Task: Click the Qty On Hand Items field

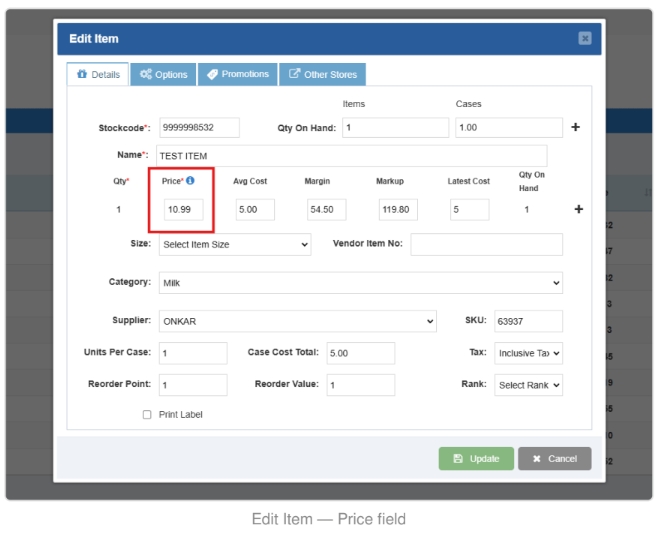Action: coord(395,127)
